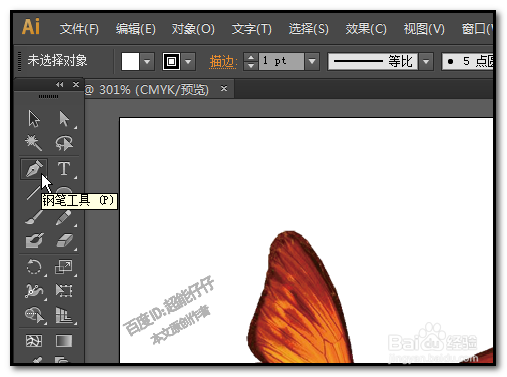Select the Shape Builder tool
This screenshot has width=507, height=377.
[x=35, y=315]
